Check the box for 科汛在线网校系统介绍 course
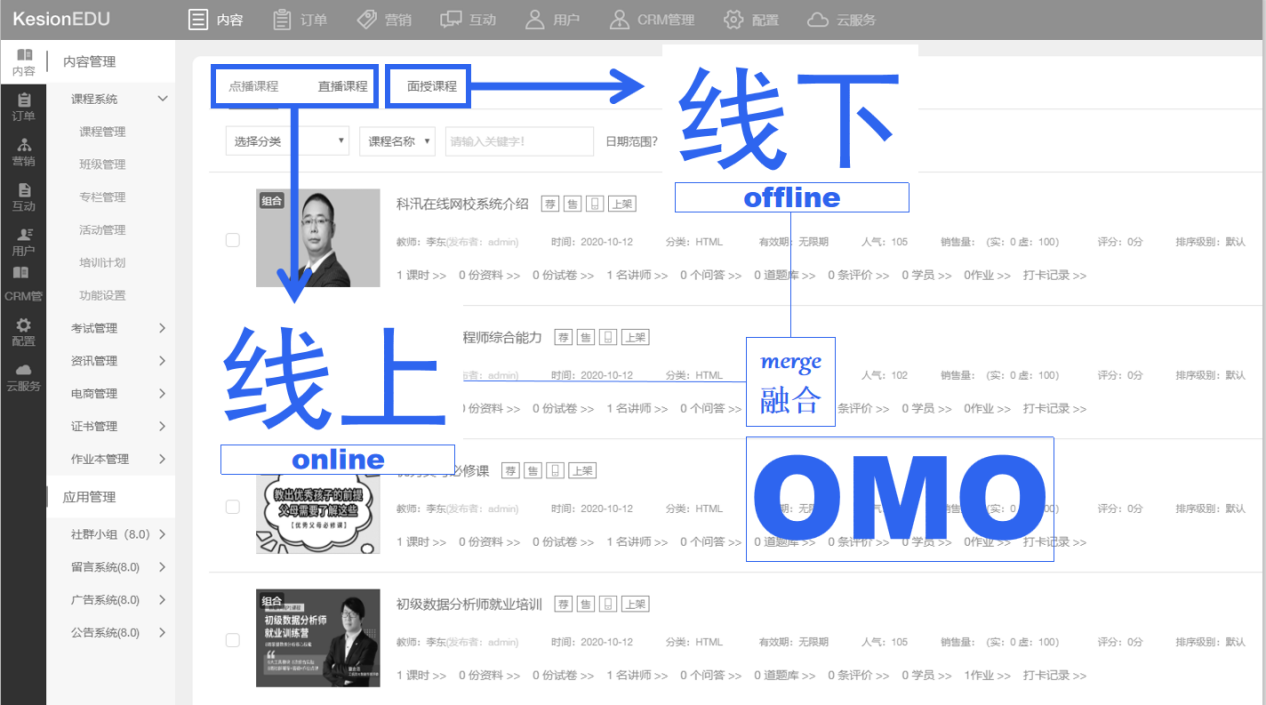This screenshot has height=705, width=1266. [233, 240]
